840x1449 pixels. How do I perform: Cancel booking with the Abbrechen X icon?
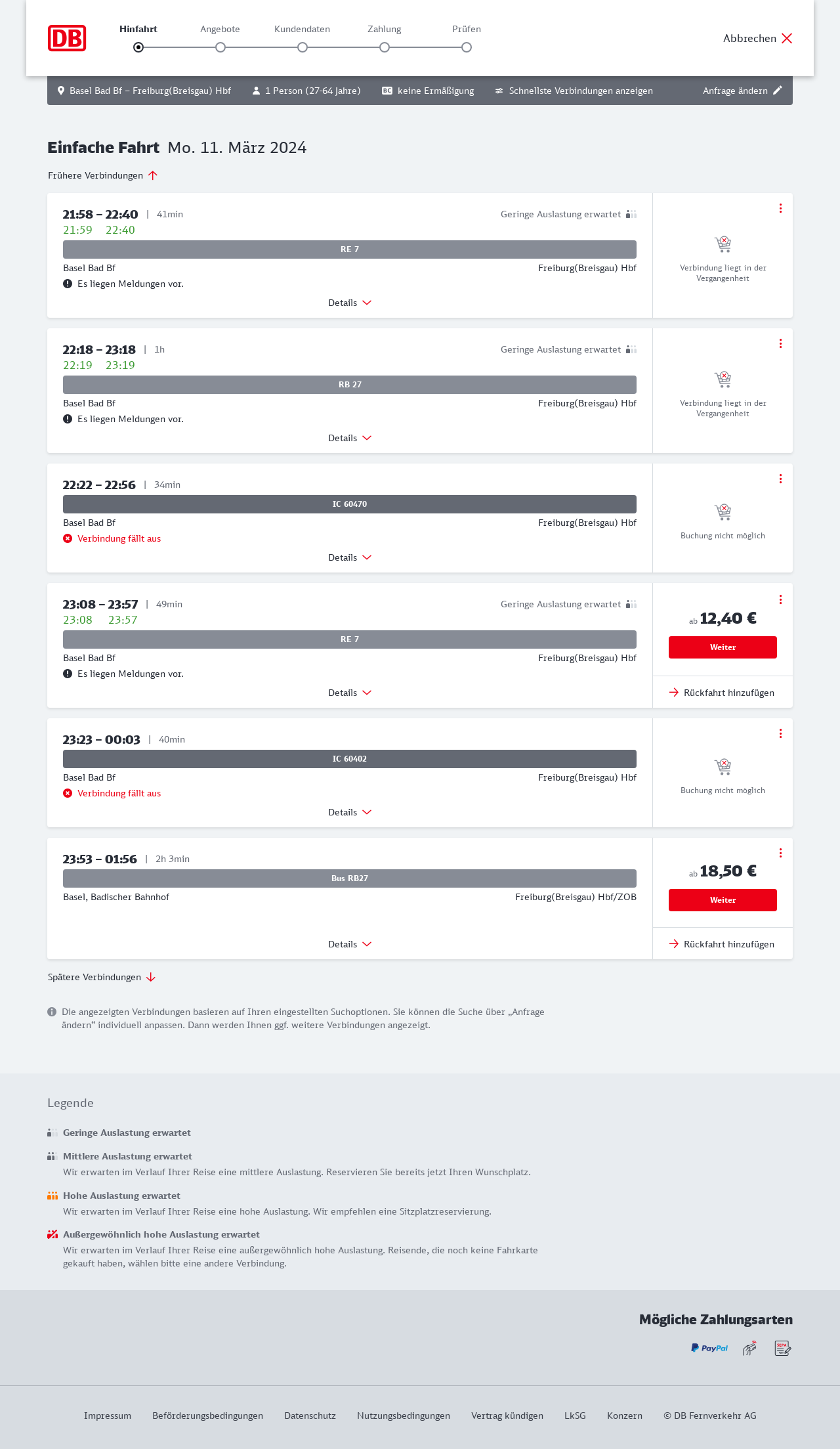tap(787, 38)
